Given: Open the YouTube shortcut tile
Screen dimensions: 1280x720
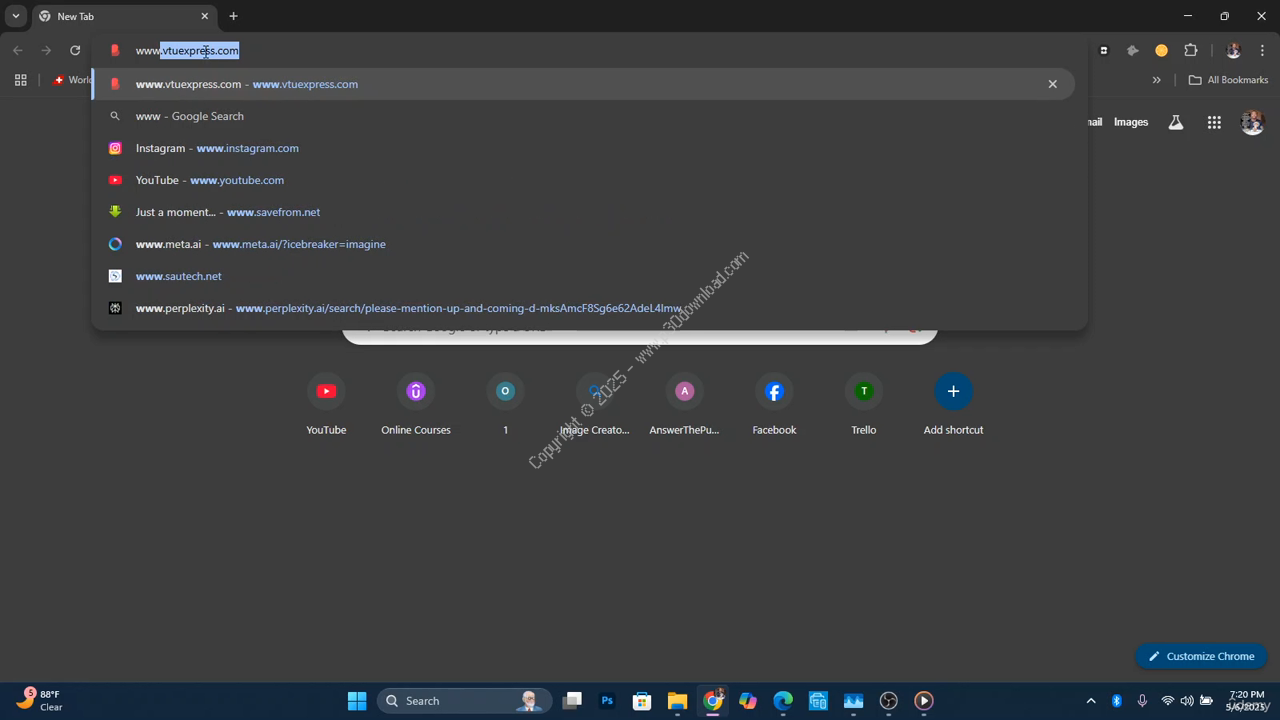Looking at the screenshot, I should pos(326,404).
